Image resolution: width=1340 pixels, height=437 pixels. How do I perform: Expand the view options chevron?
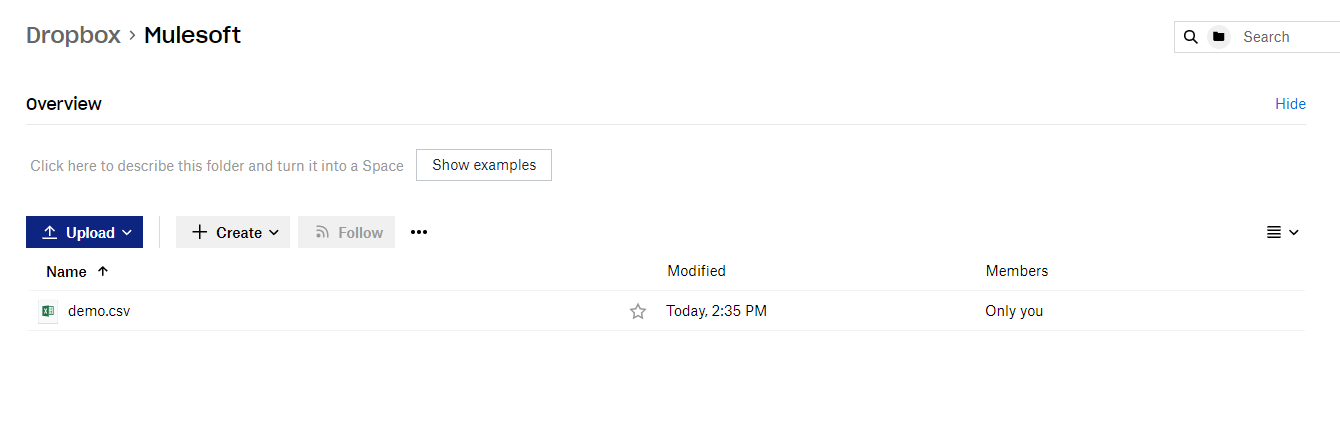pyautogui.click(x=1294, y=232)
